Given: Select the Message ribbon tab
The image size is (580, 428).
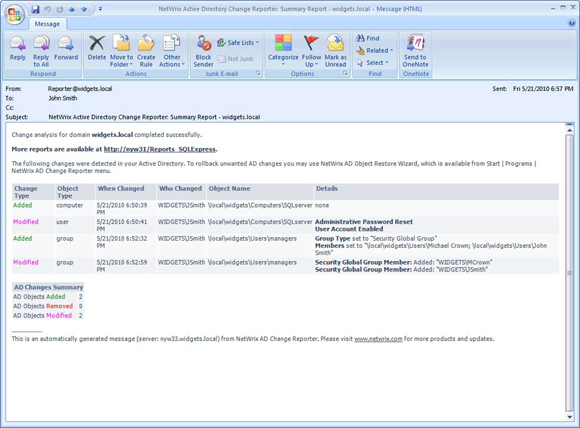Looking at the screenshot, I should (47, 24).
